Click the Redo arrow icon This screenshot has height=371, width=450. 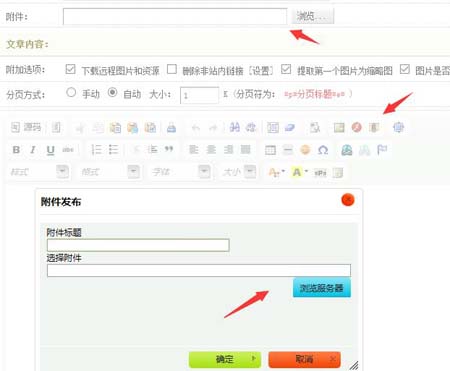point(212,128)
